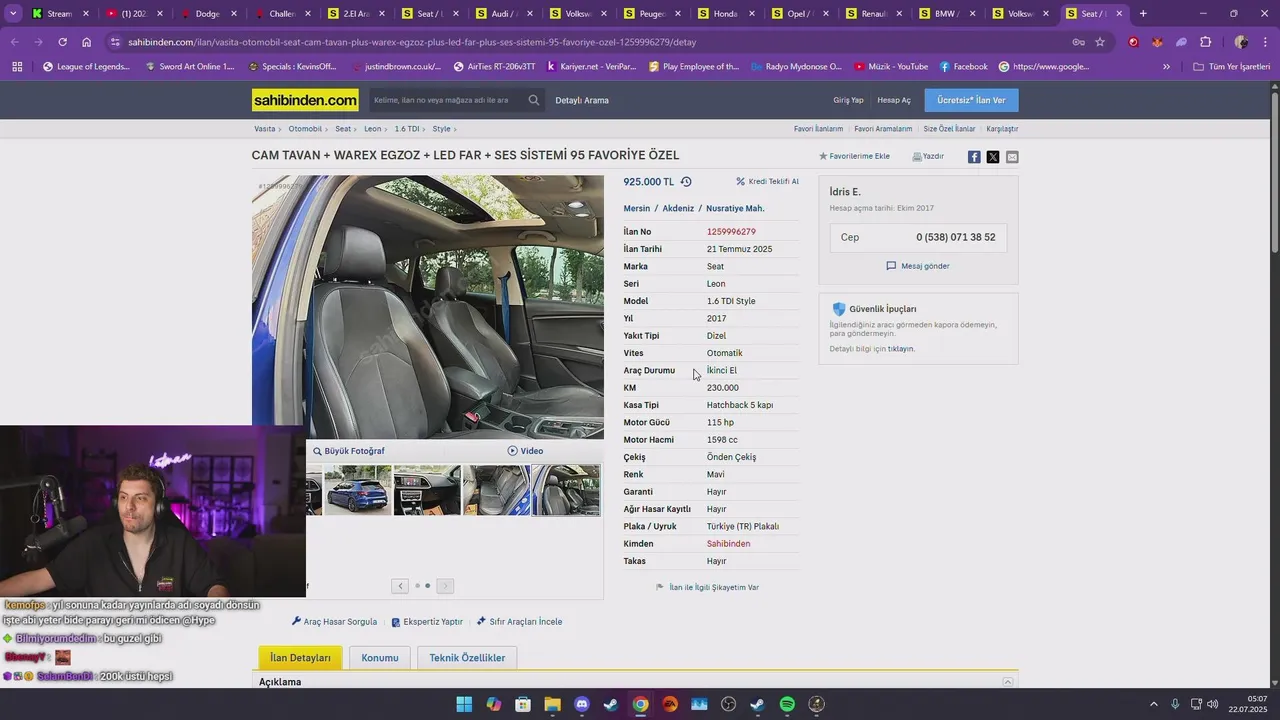Viewport: 1280px width, 720px height.
Task: Click 1.6 TDI breadcrumb
Action: [x=407, y=129]
